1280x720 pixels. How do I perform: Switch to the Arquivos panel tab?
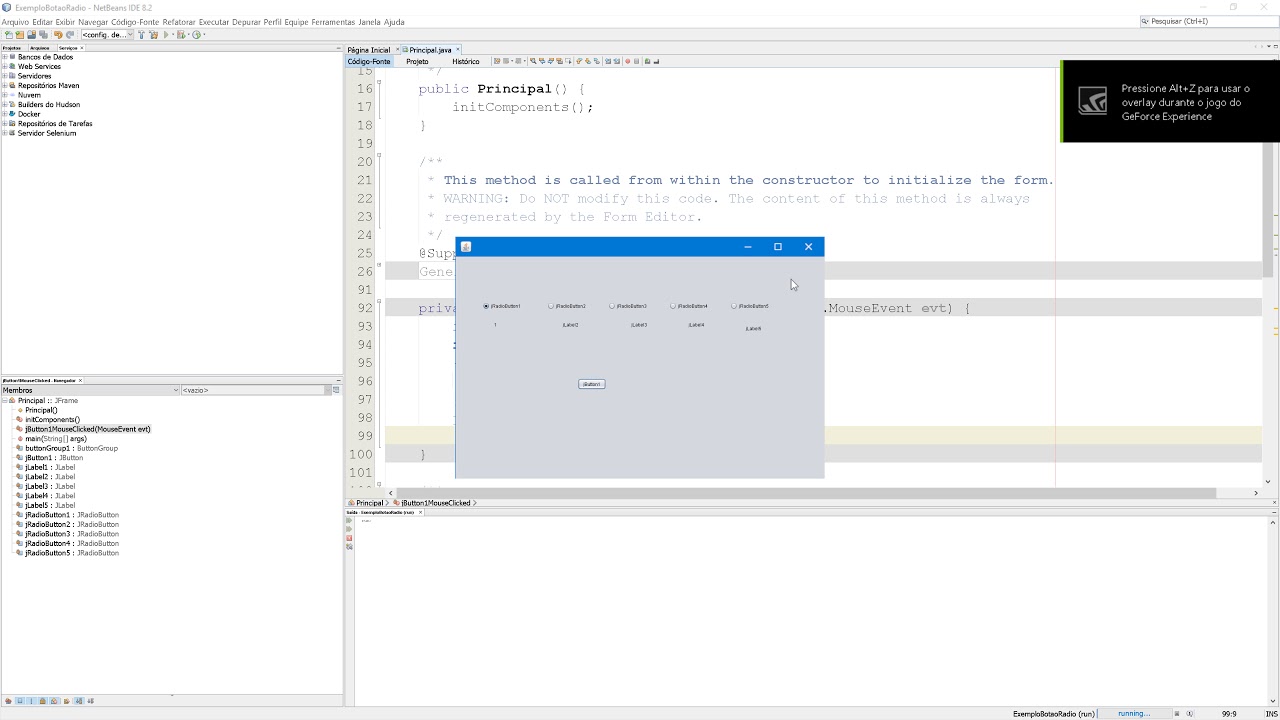40,48
